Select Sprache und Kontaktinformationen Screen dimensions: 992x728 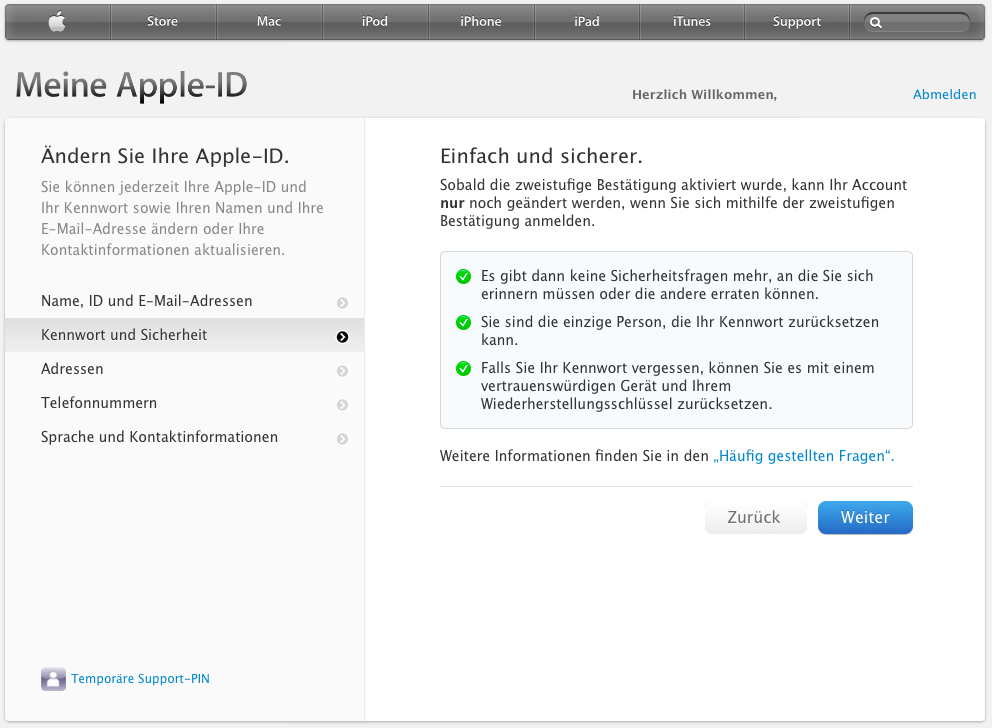click(x=185, y=437)
